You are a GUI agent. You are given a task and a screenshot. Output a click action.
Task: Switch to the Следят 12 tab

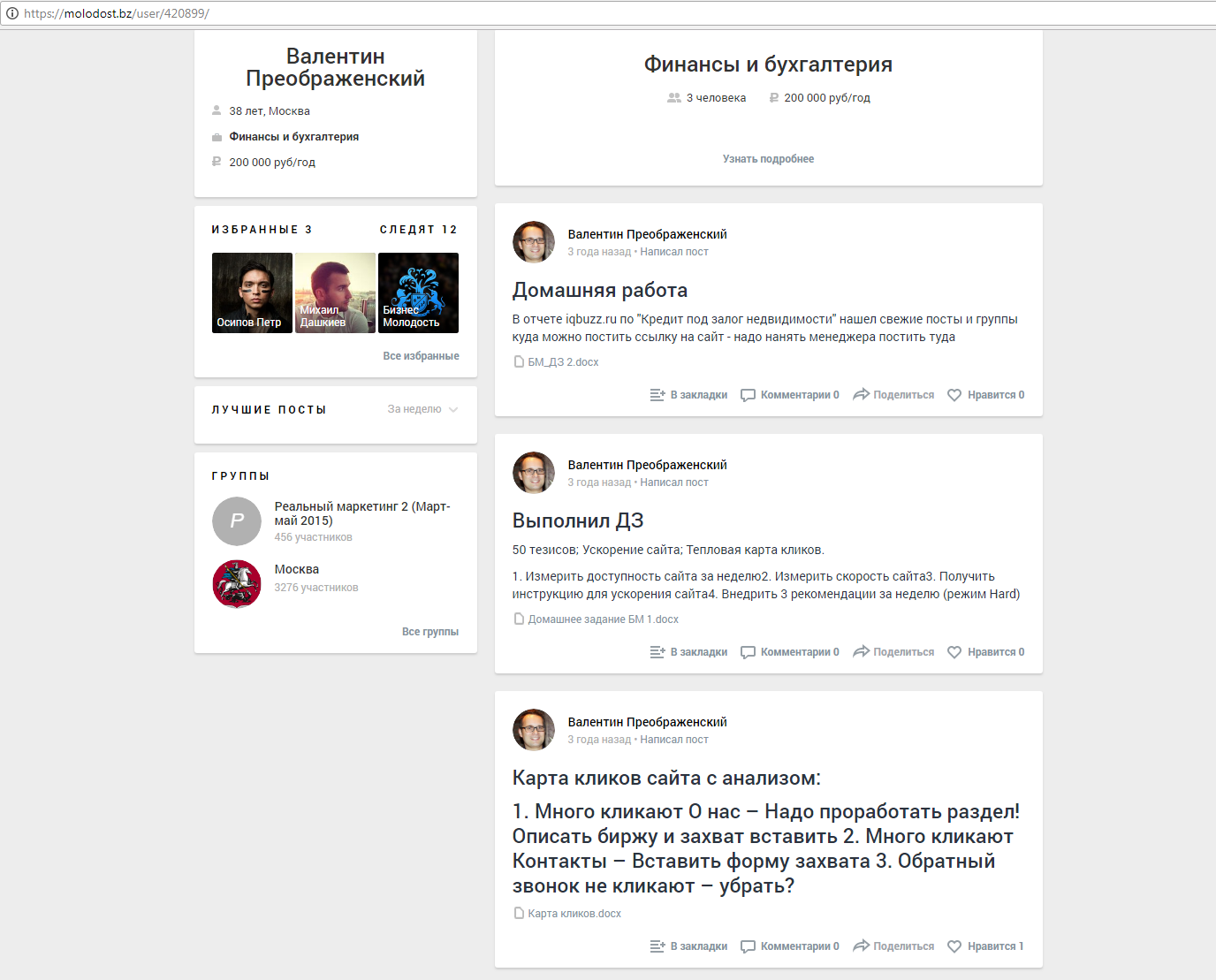tap(419, 230)
